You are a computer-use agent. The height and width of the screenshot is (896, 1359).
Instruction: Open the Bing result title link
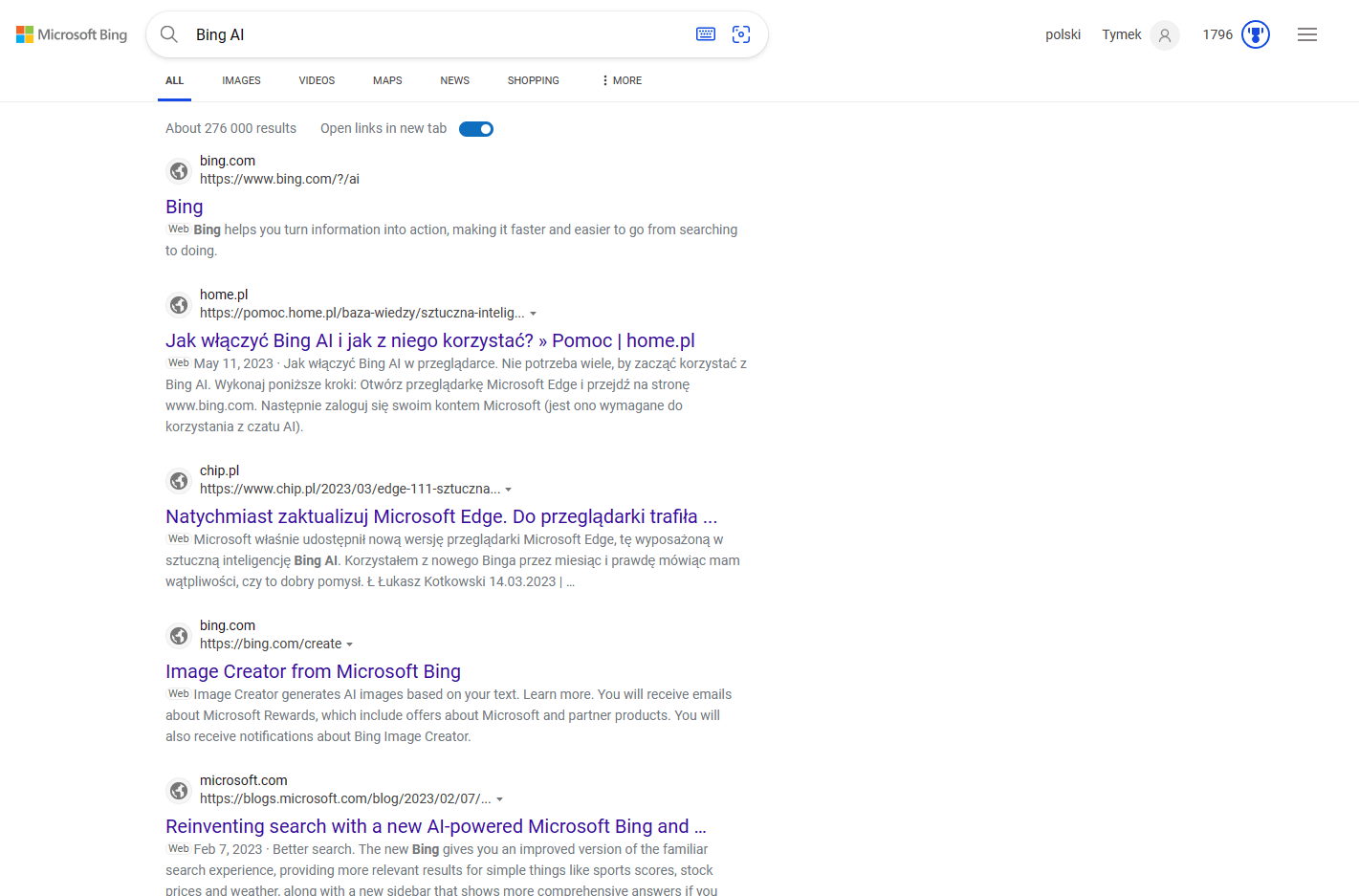[x=185, y=207]
